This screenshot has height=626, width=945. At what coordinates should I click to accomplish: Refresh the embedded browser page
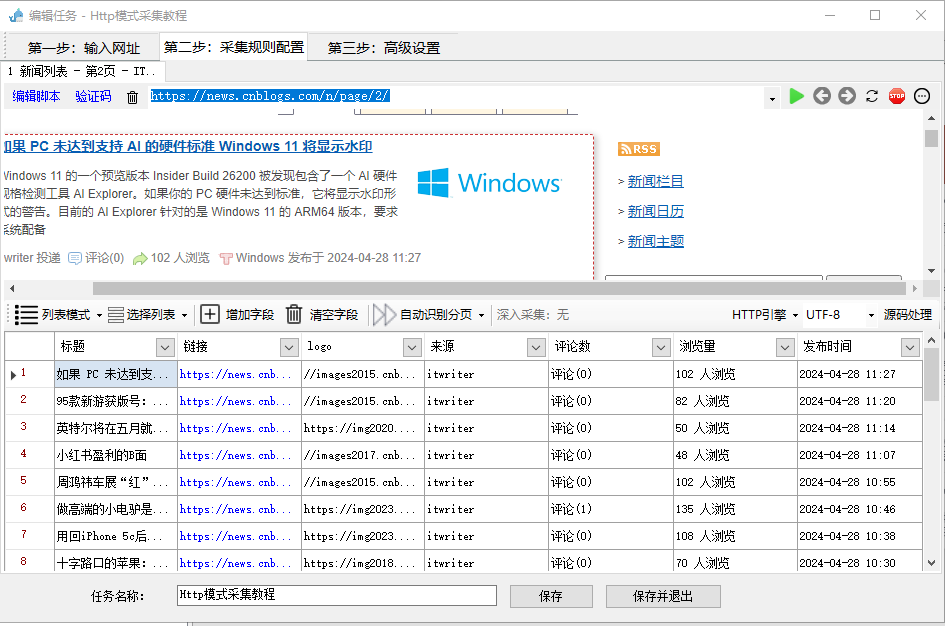[x=872, y=96]
